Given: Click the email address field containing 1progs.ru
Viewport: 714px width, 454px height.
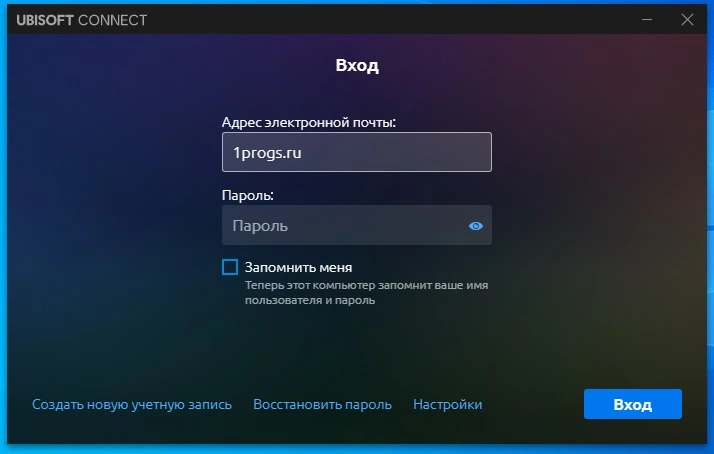Looking at the screenshot, I should click(x=357, y=152).
